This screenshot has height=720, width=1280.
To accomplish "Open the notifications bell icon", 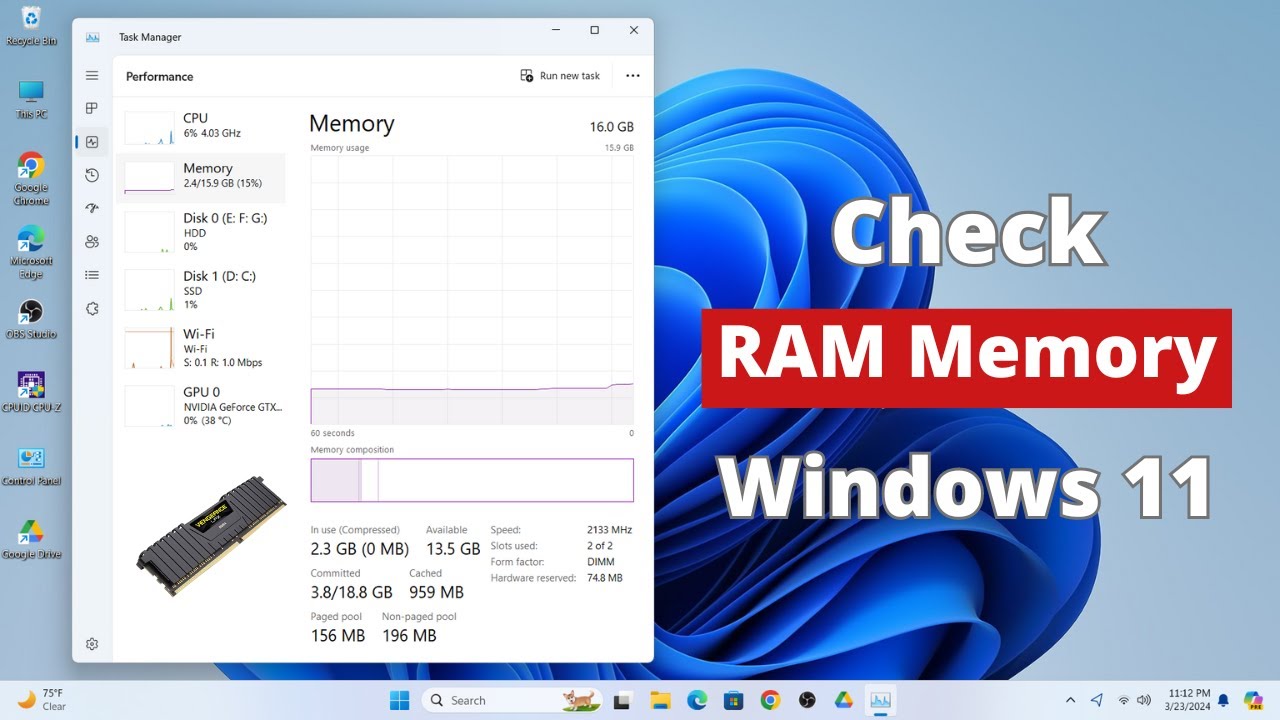I will 1223,700.
